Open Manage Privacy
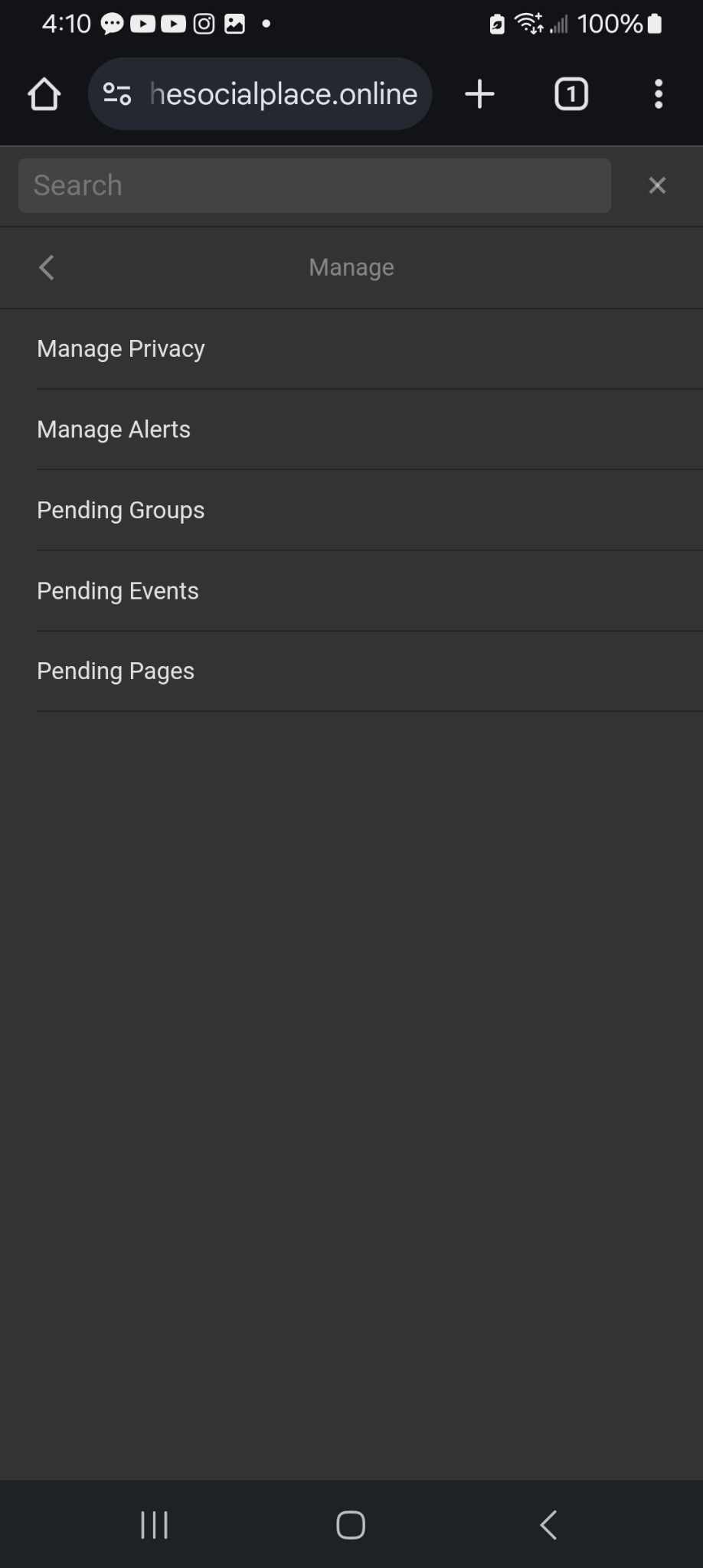This screenshot has height=1568, width=703. [121, 349]
